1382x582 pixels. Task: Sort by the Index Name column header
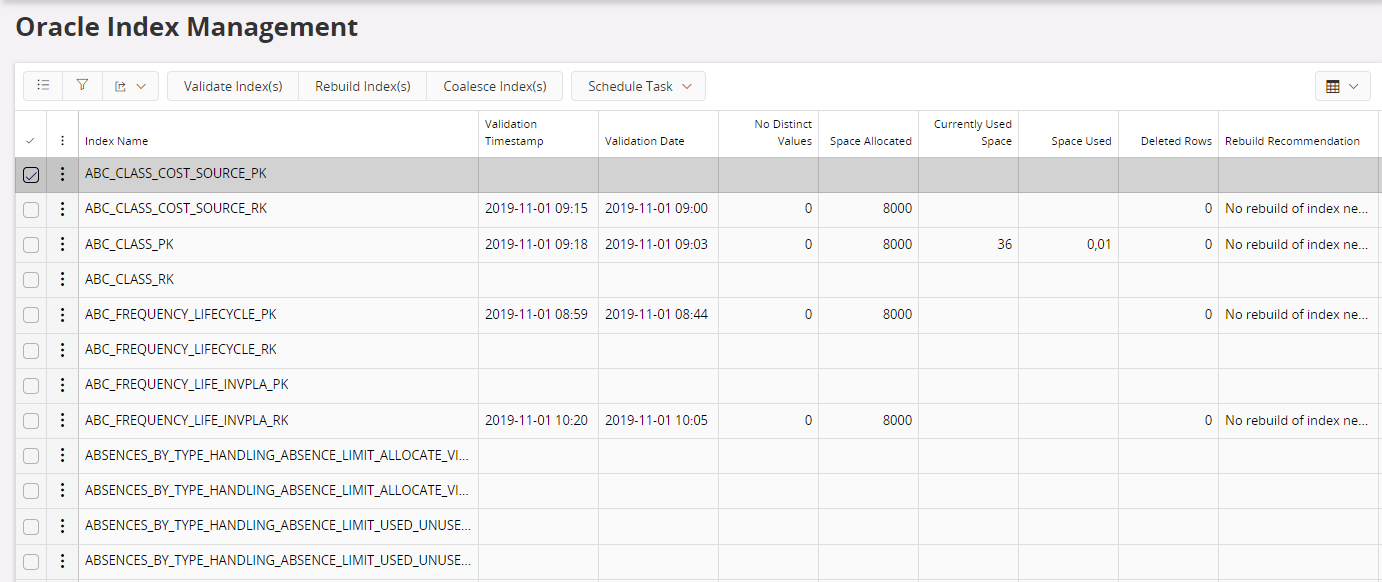tap(116, 141)
